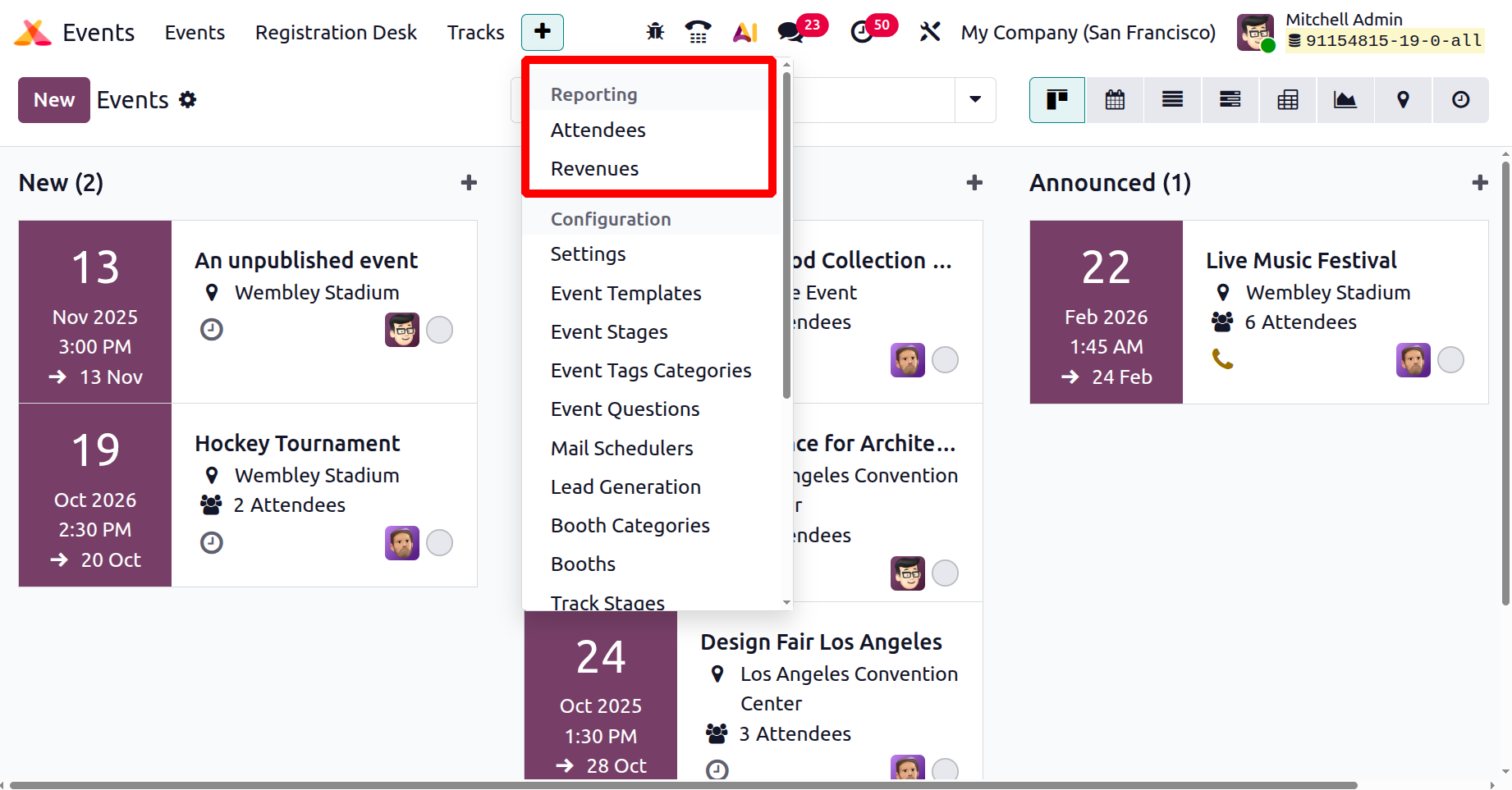Select Attendees under Reporting

point(598,130)
